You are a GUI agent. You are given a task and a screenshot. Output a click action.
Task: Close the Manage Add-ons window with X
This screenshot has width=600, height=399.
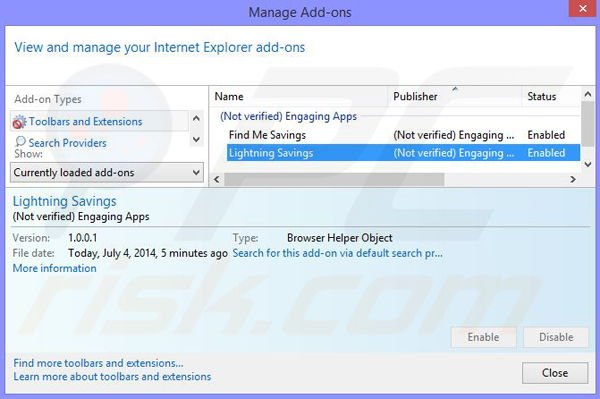[583, 8]
